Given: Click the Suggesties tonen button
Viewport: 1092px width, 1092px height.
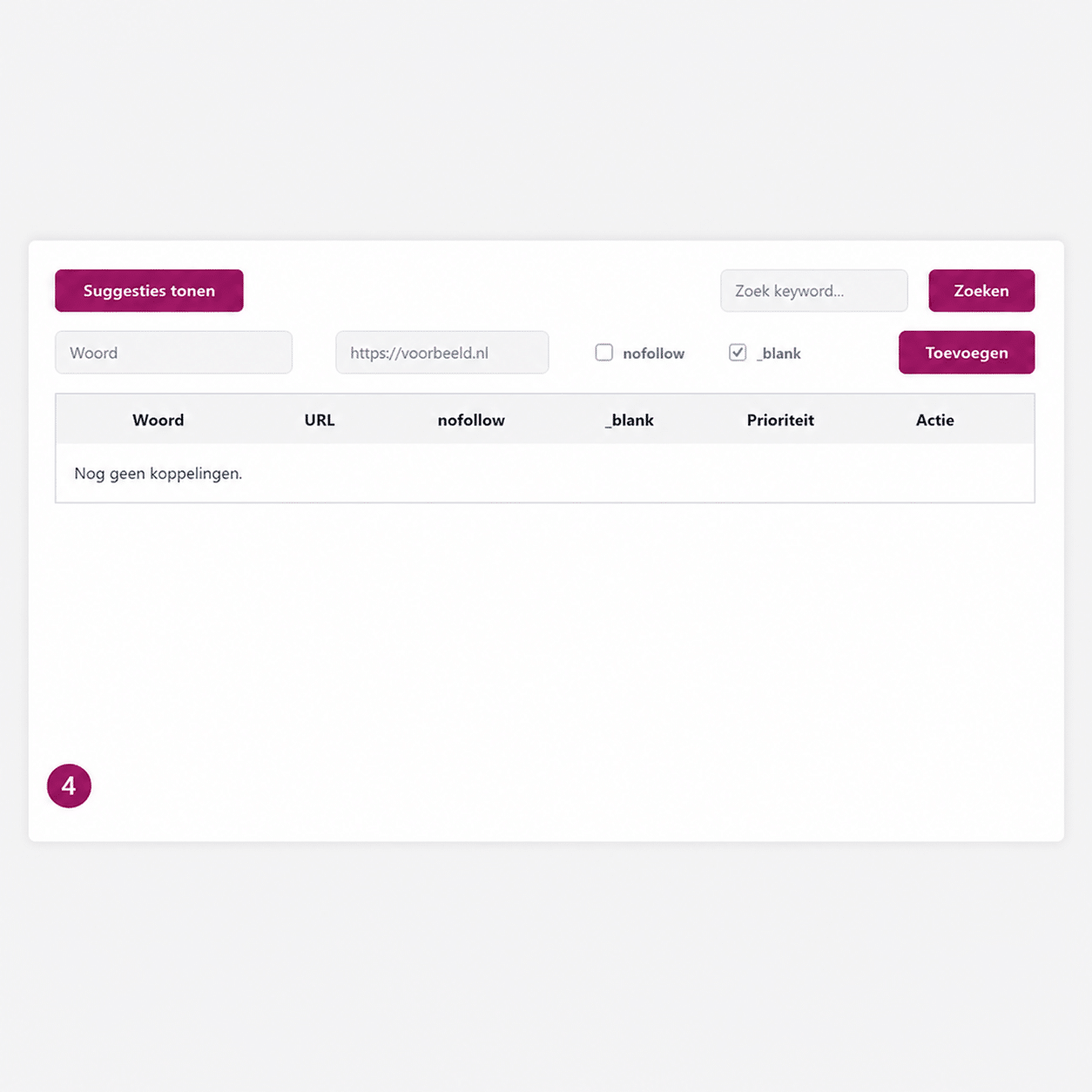Looking at the screenshot, I should pyautogui.click(x=149, y=291).
